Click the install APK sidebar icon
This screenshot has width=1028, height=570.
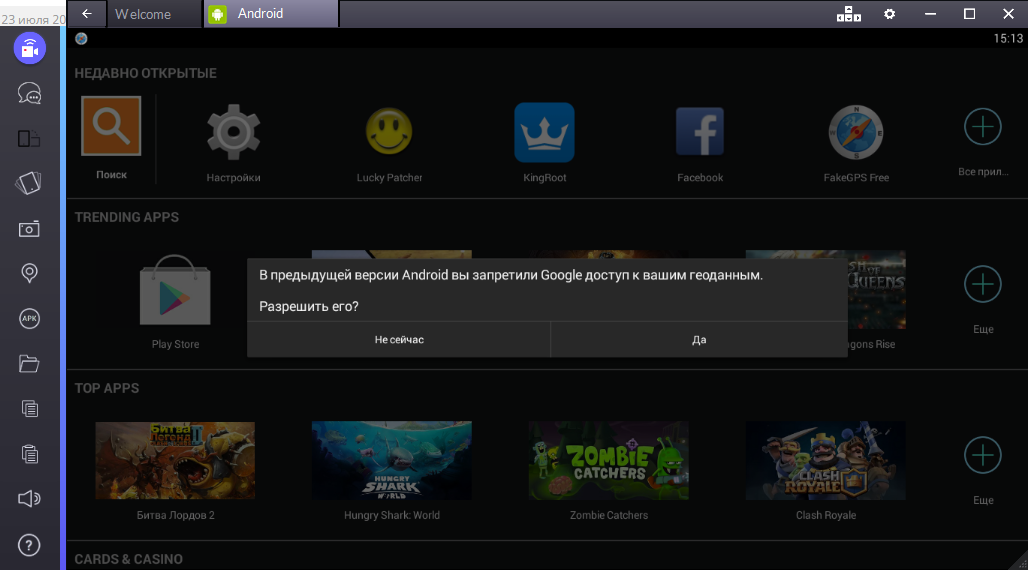(30, 318)
